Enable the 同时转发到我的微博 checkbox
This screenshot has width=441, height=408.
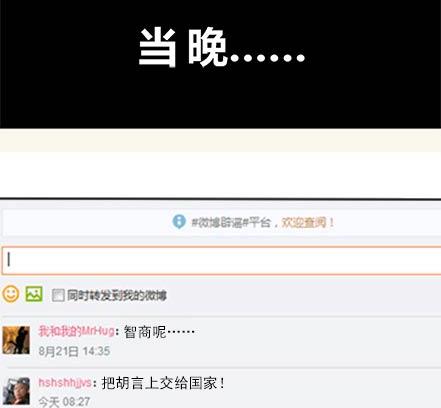(x=58, y=295)
